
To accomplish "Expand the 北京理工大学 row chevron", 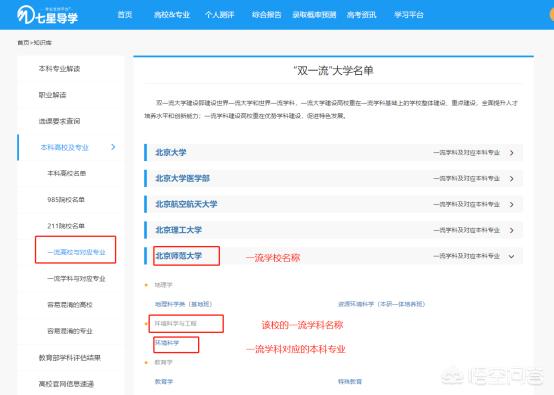I will pyautogui.click(x=512, y=230).
